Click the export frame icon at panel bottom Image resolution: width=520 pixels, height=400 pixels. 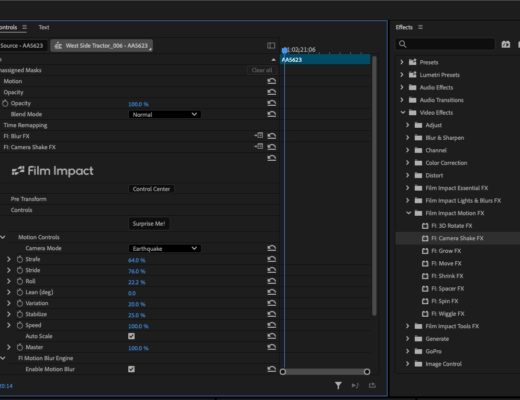[x=372, y=385]
